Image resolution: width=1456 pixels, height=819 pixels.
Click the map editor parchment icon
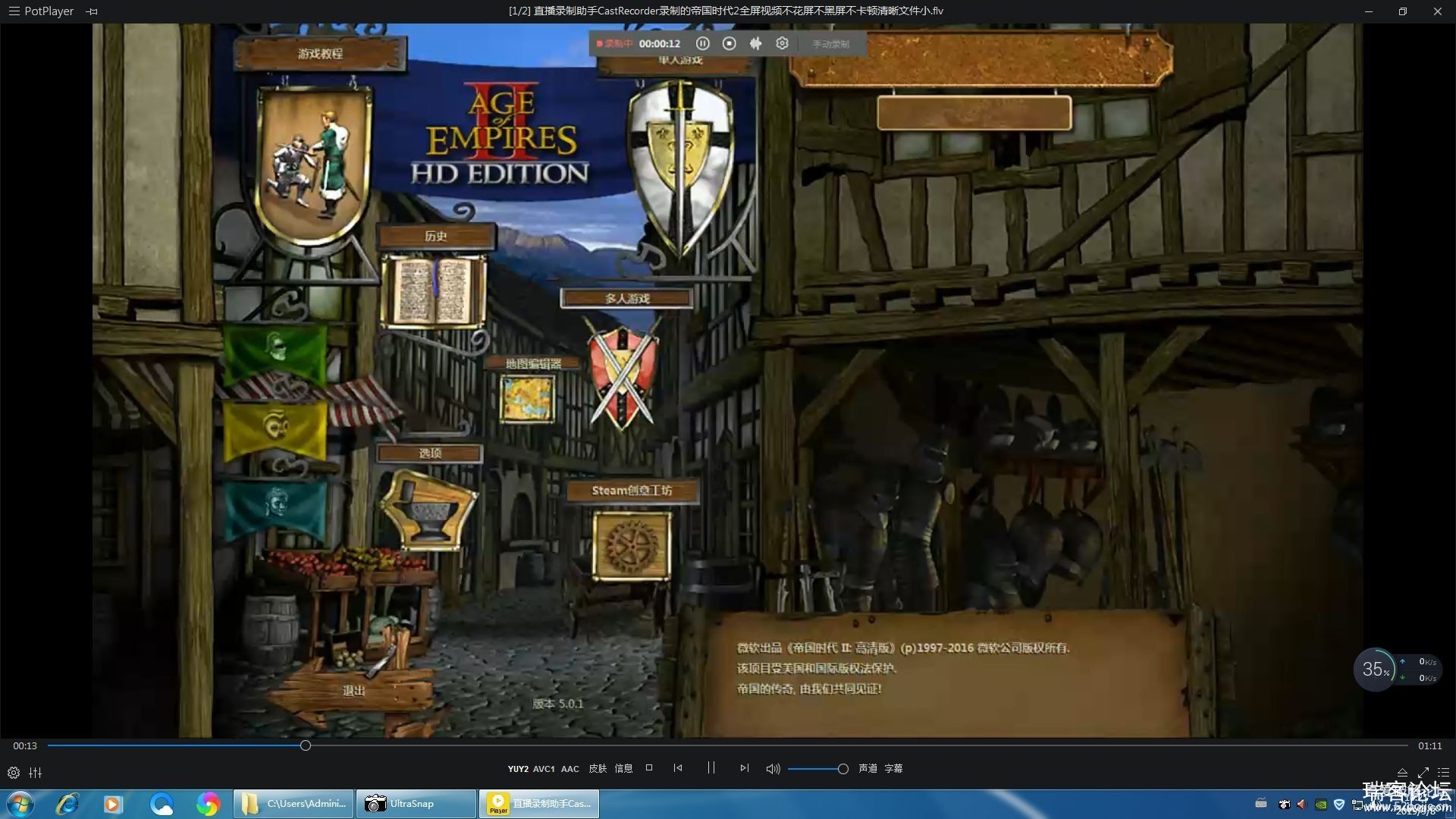(528, 398)
